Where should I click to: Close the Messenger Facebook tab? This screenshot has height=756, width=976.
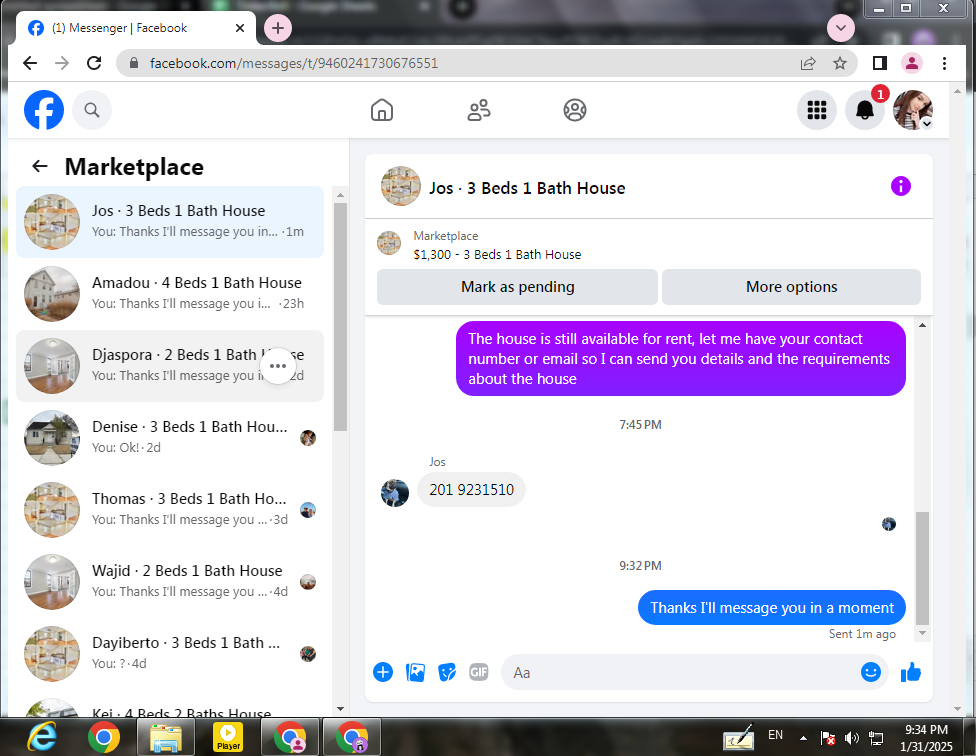[240, 28]
